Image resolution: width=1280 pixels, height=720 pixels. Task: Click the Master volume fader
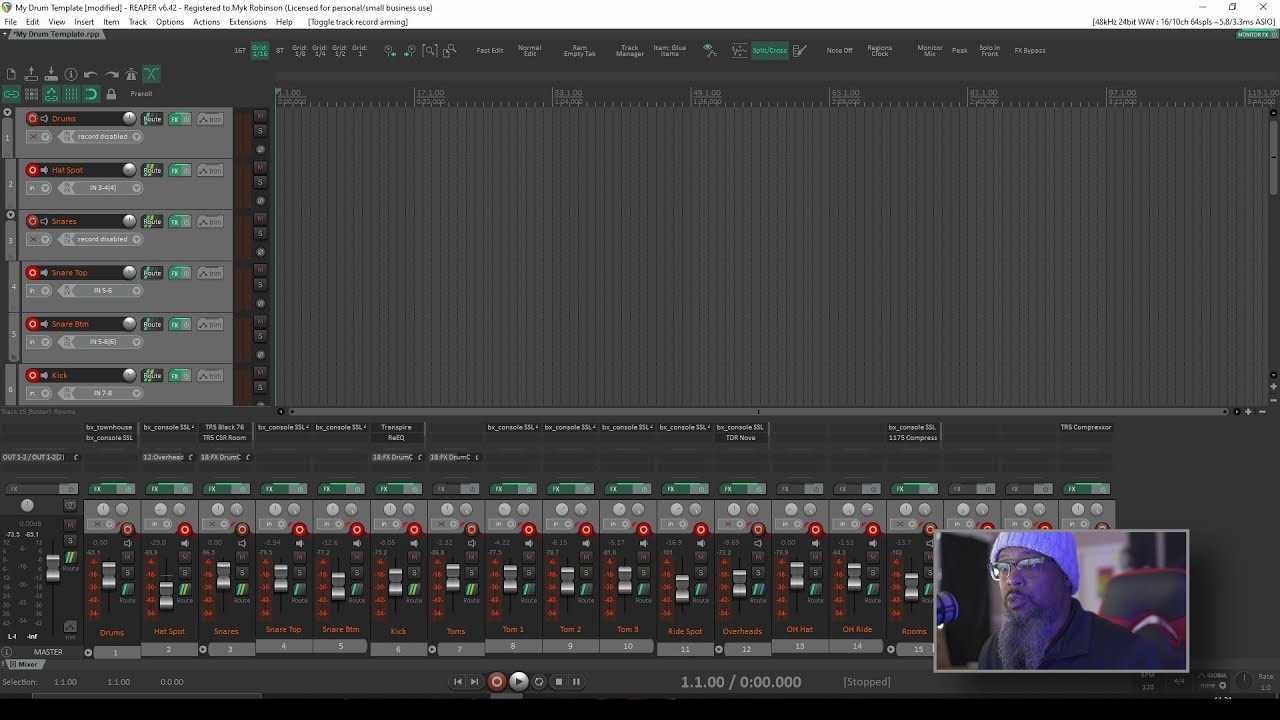(53, 567)
